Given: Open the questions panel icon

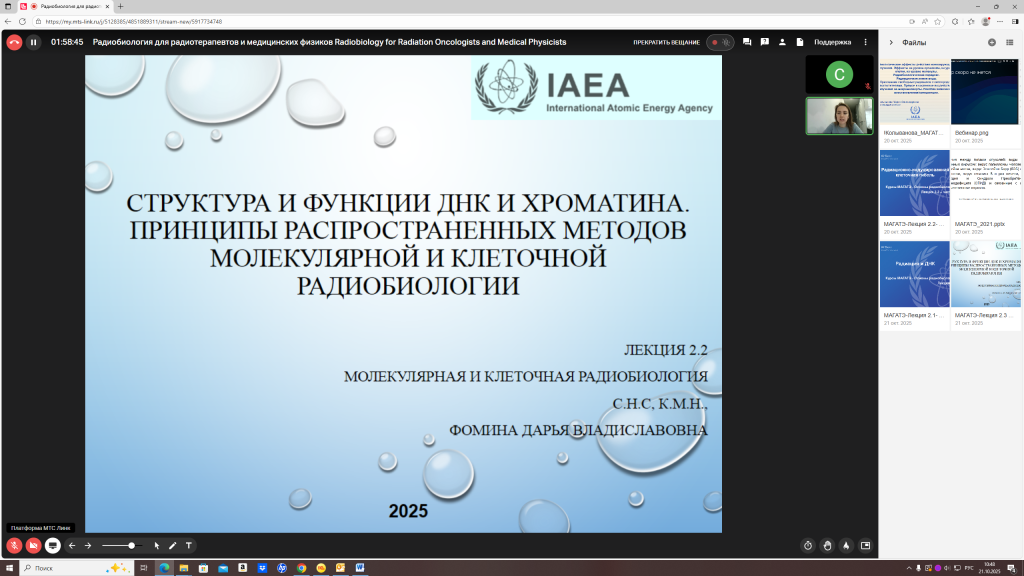Looking at the screenshot, I should (765, 42).
